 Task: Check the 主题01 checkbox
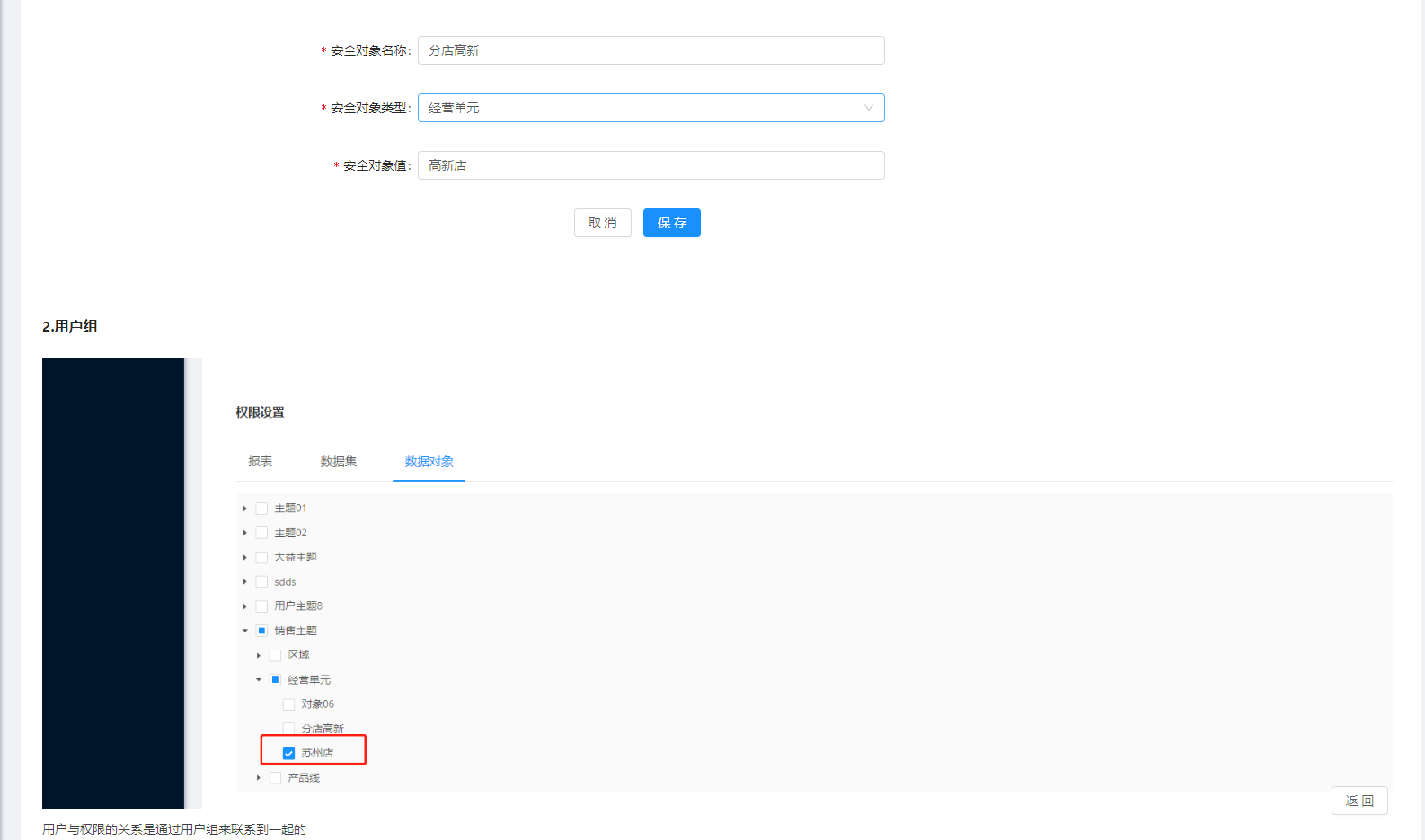pyautogui.click(x=261, y=508)
